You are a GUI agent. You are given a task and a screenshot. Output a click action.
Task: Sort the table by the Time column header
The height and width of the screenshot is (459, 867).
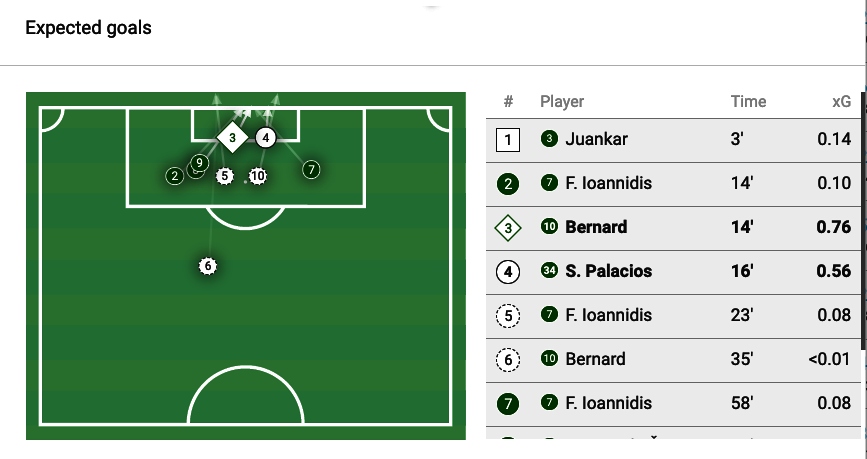[748, 101]
